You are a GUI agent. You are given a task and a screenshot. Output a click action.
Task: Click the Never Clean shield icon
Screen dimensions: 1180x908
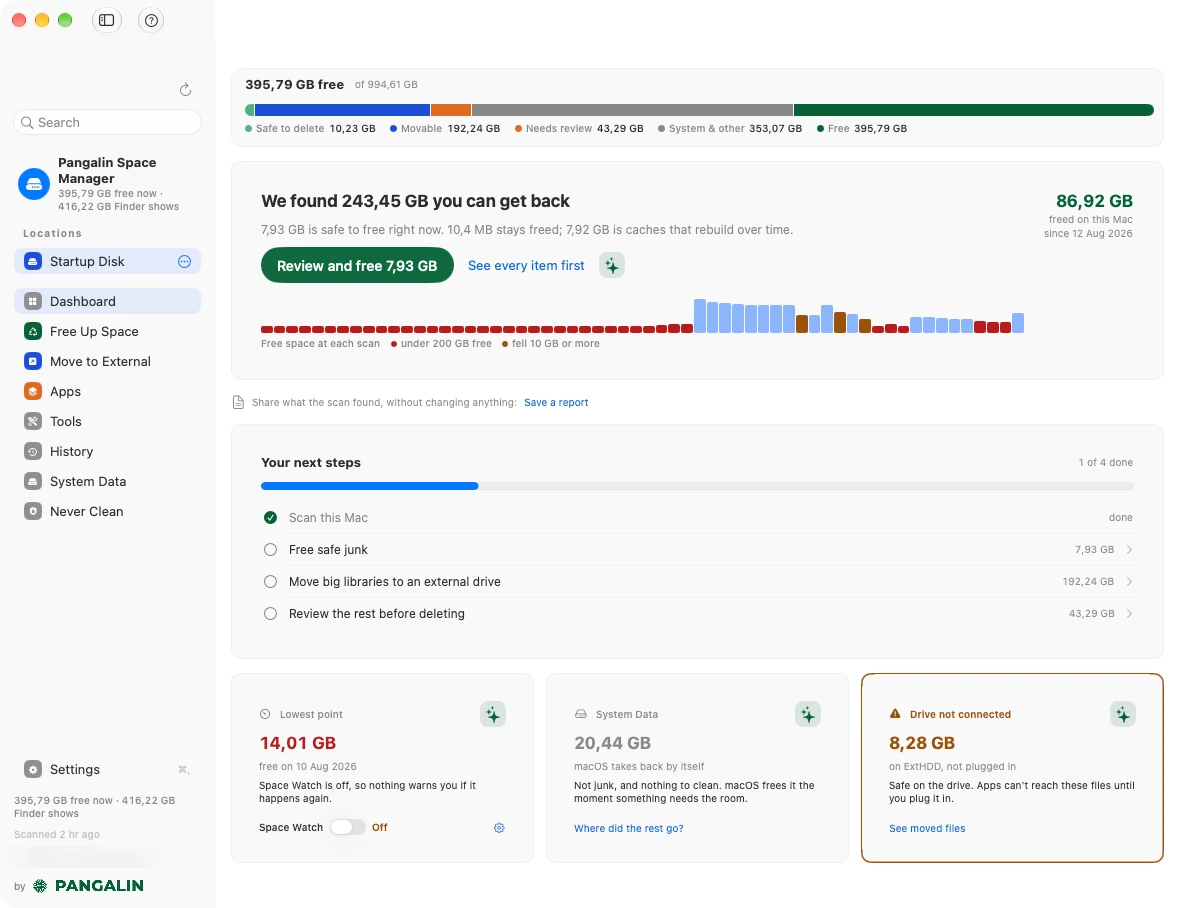point(32,512)
